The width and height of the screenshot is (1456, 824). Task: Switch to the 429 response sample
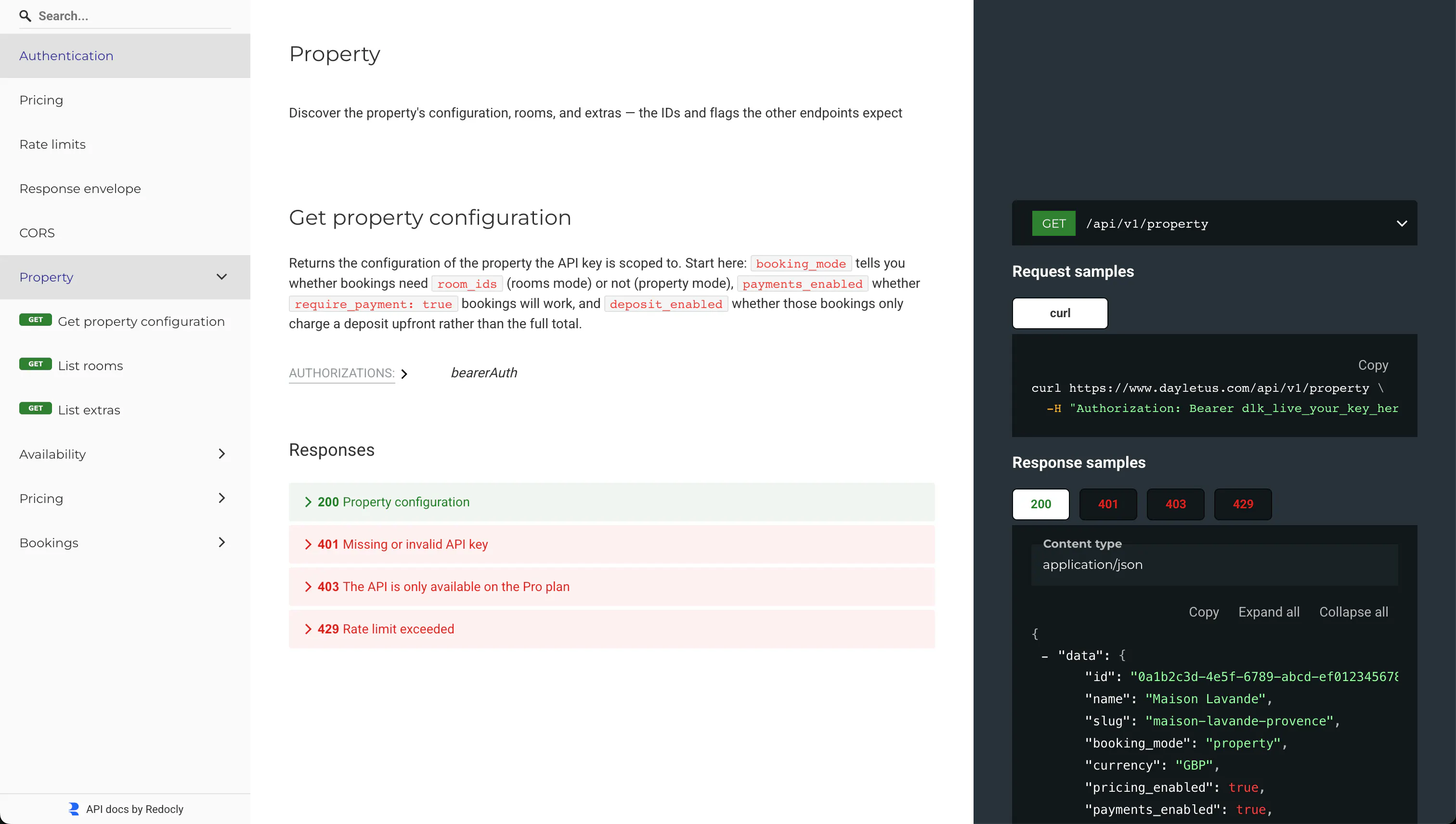point(1243,504)
